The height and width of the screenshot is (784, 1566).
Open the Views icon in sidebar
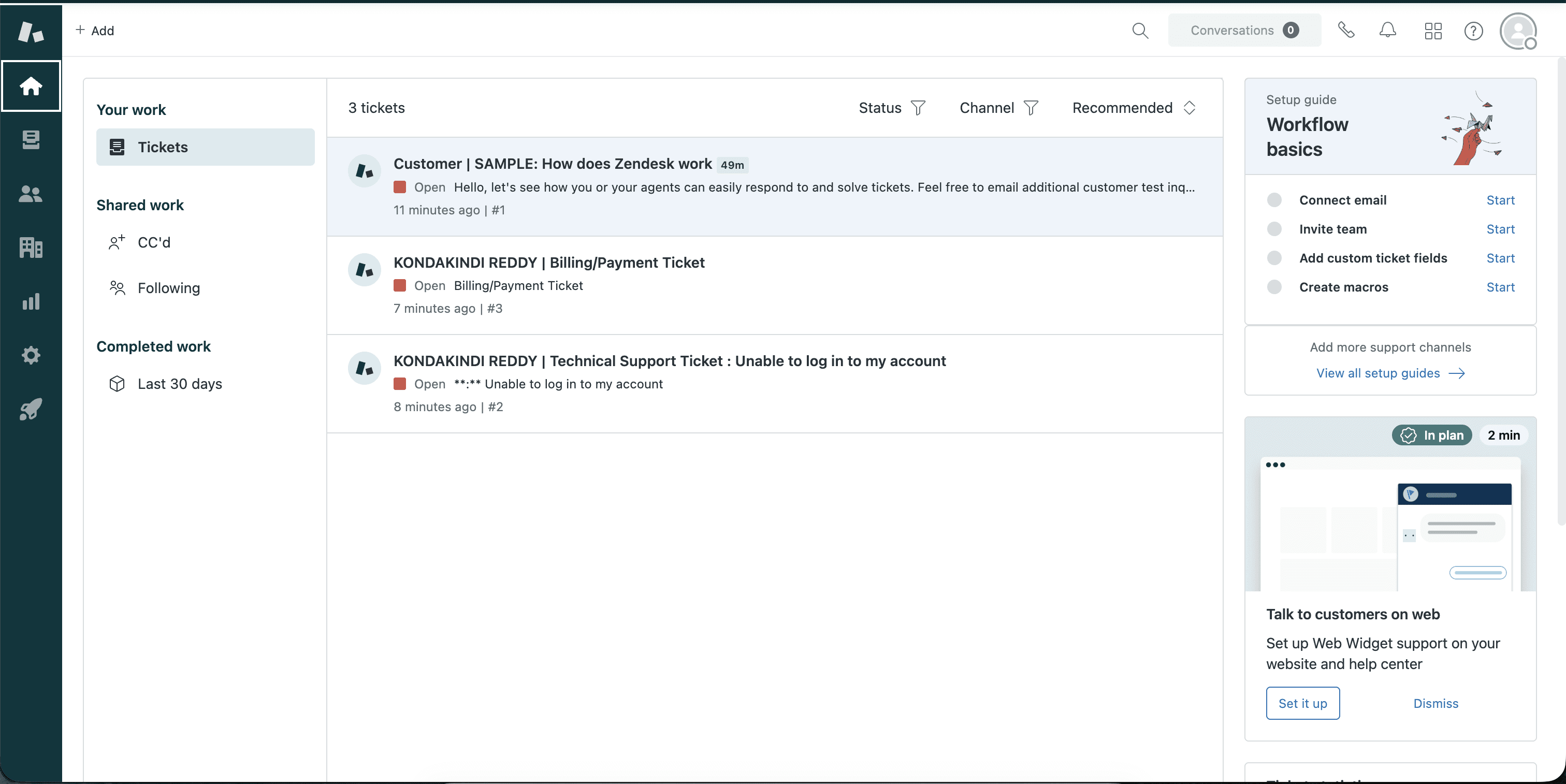31,140
